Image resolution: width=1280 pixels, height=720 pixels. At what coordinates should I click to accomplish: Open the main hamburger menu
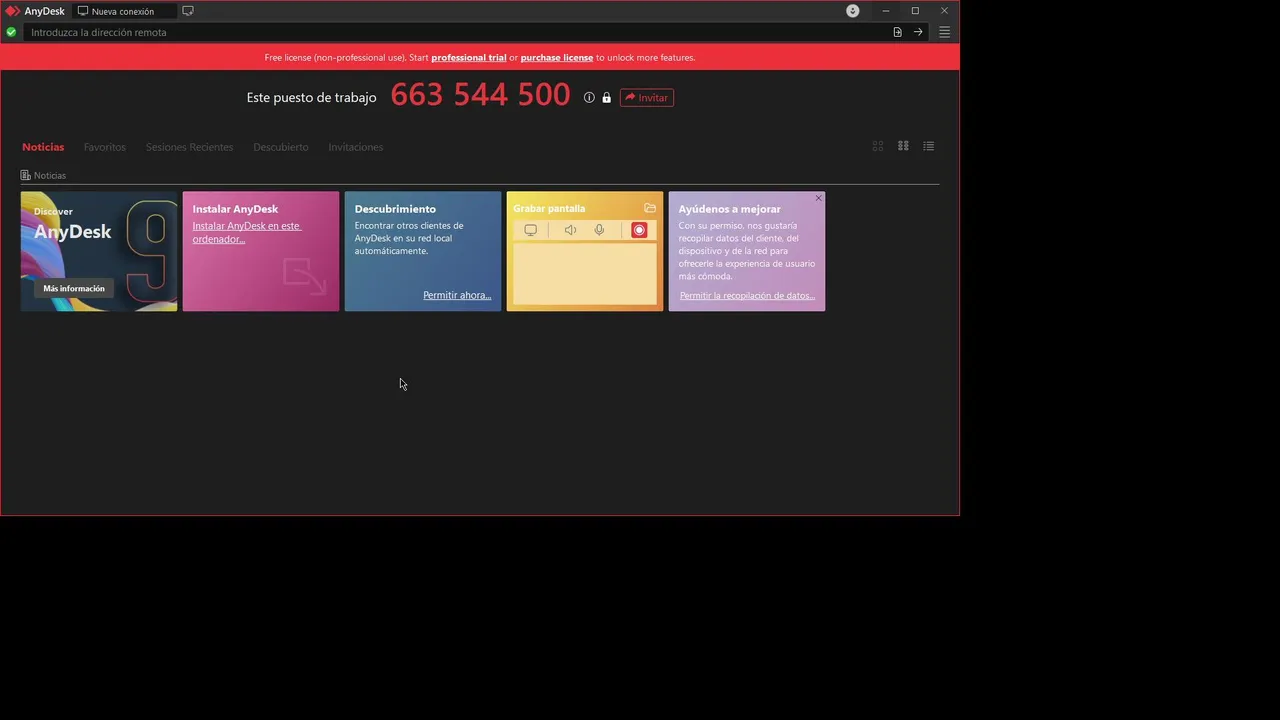(944, 32)
